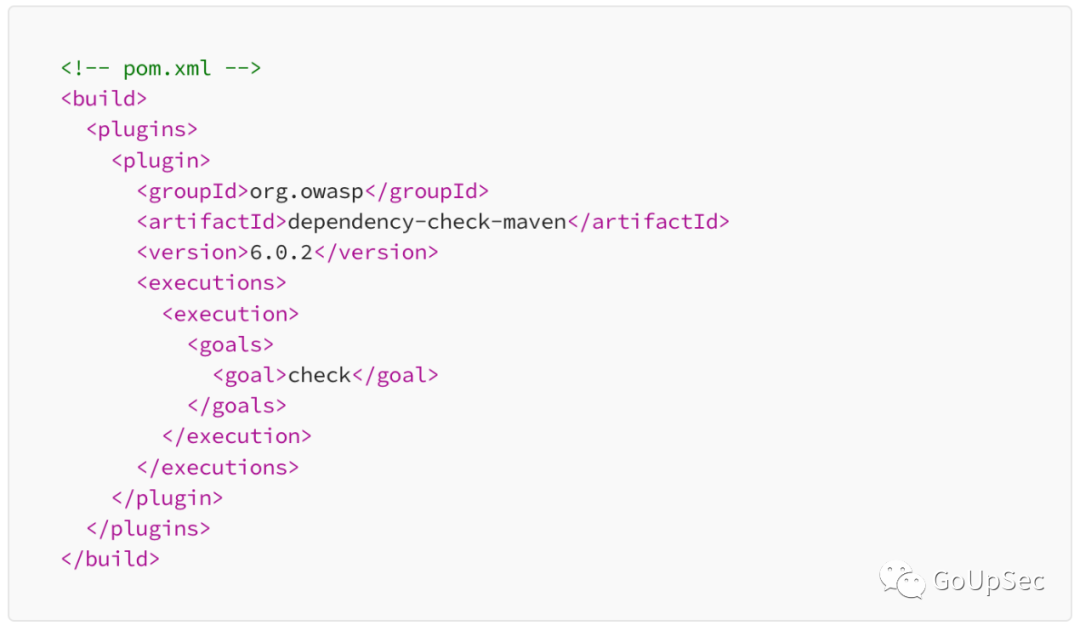Click the opening plugins tag
The image size is (1080, 631).
click(x=142, y=130)
